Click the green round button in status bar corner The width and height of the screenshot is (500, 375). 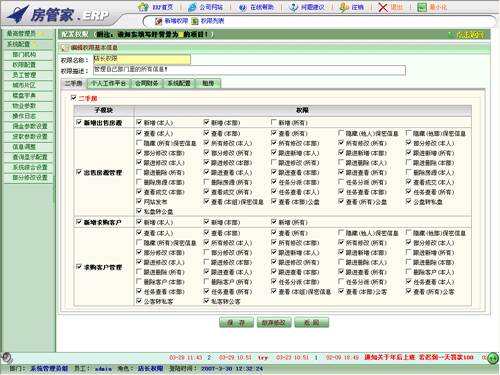[493, 359]
